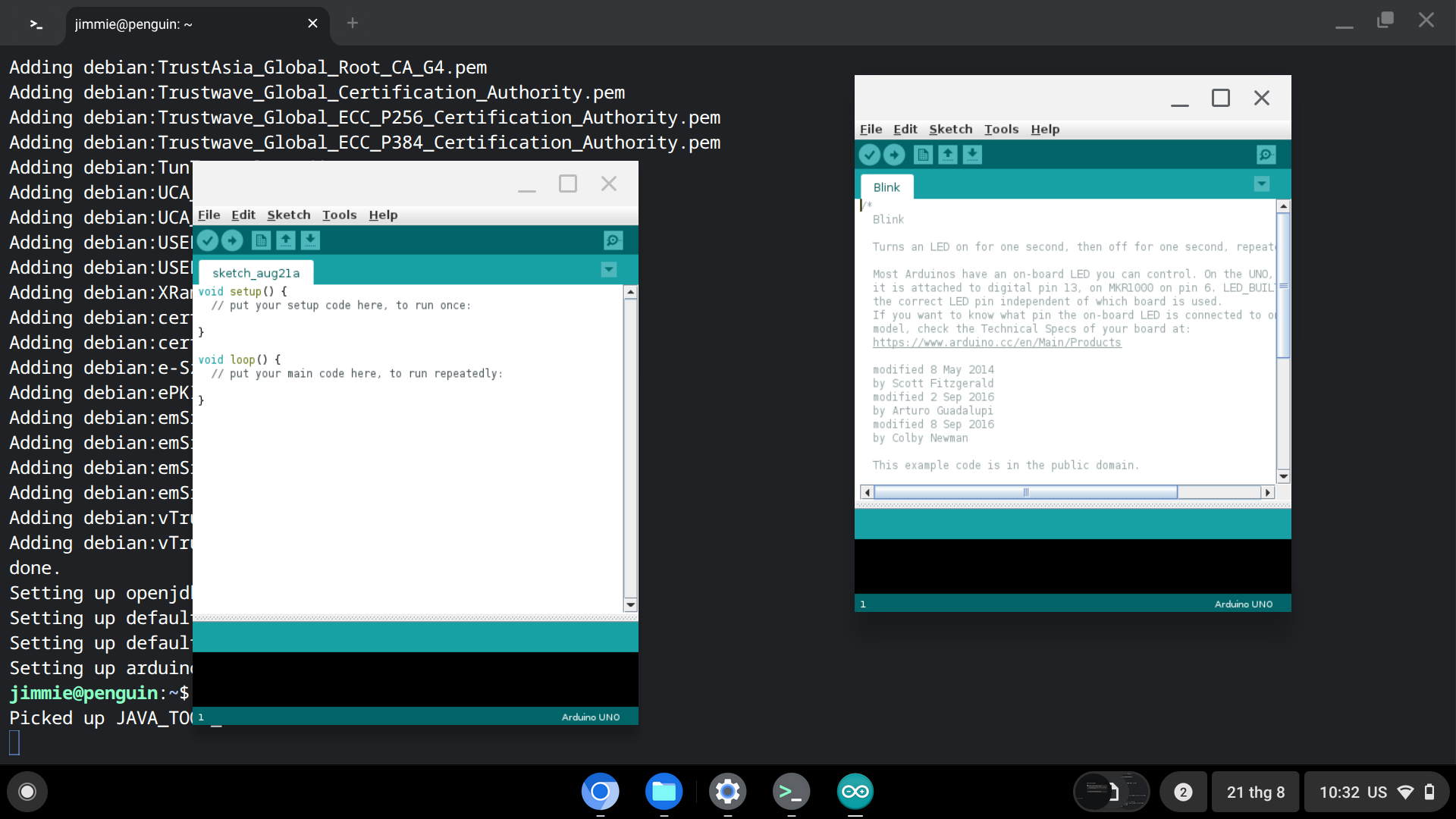
Task: Click Arduino UNO board label in sketch_aug21a status bar
Action: [590, 717]
